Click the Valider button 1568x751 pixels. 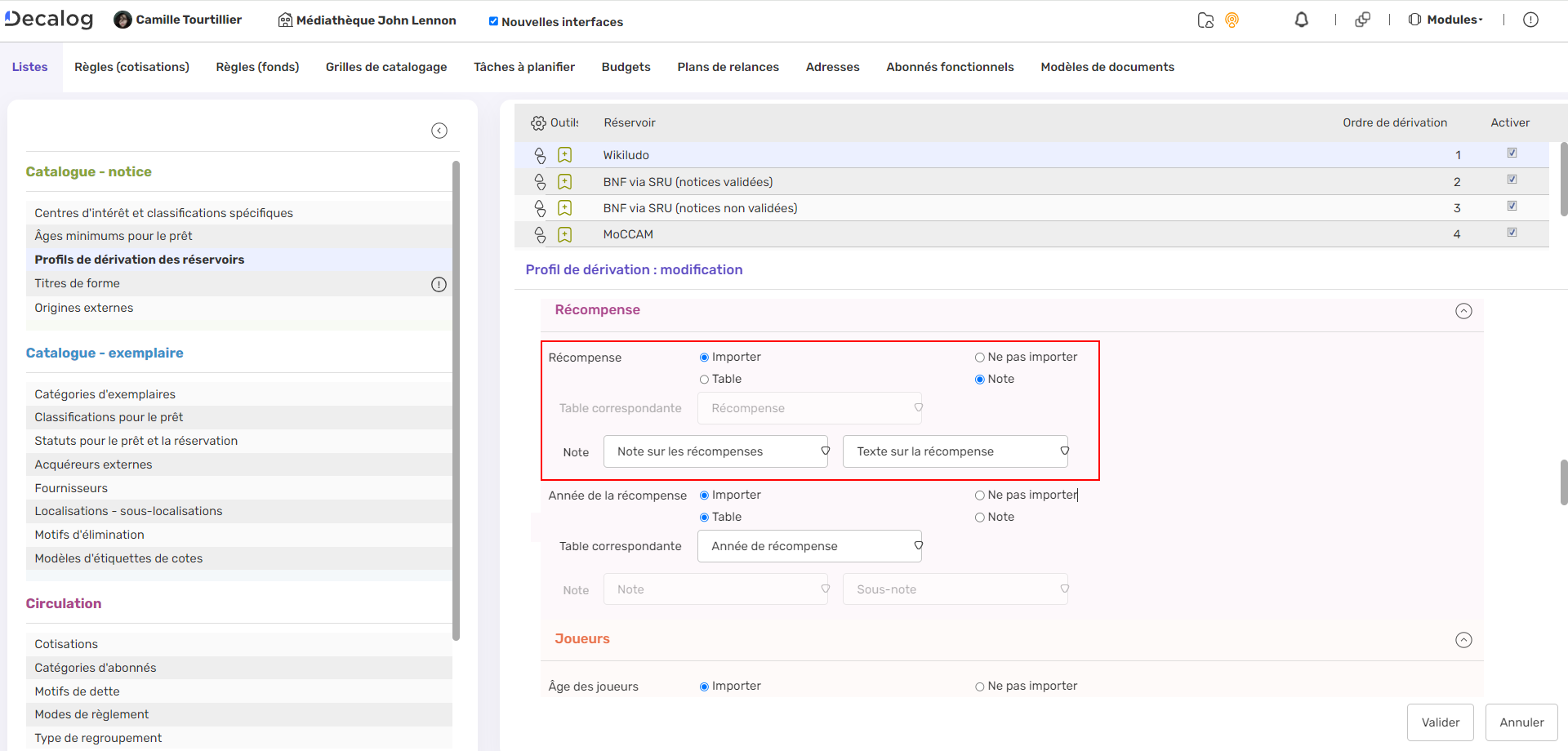(x=1440, y=722)
